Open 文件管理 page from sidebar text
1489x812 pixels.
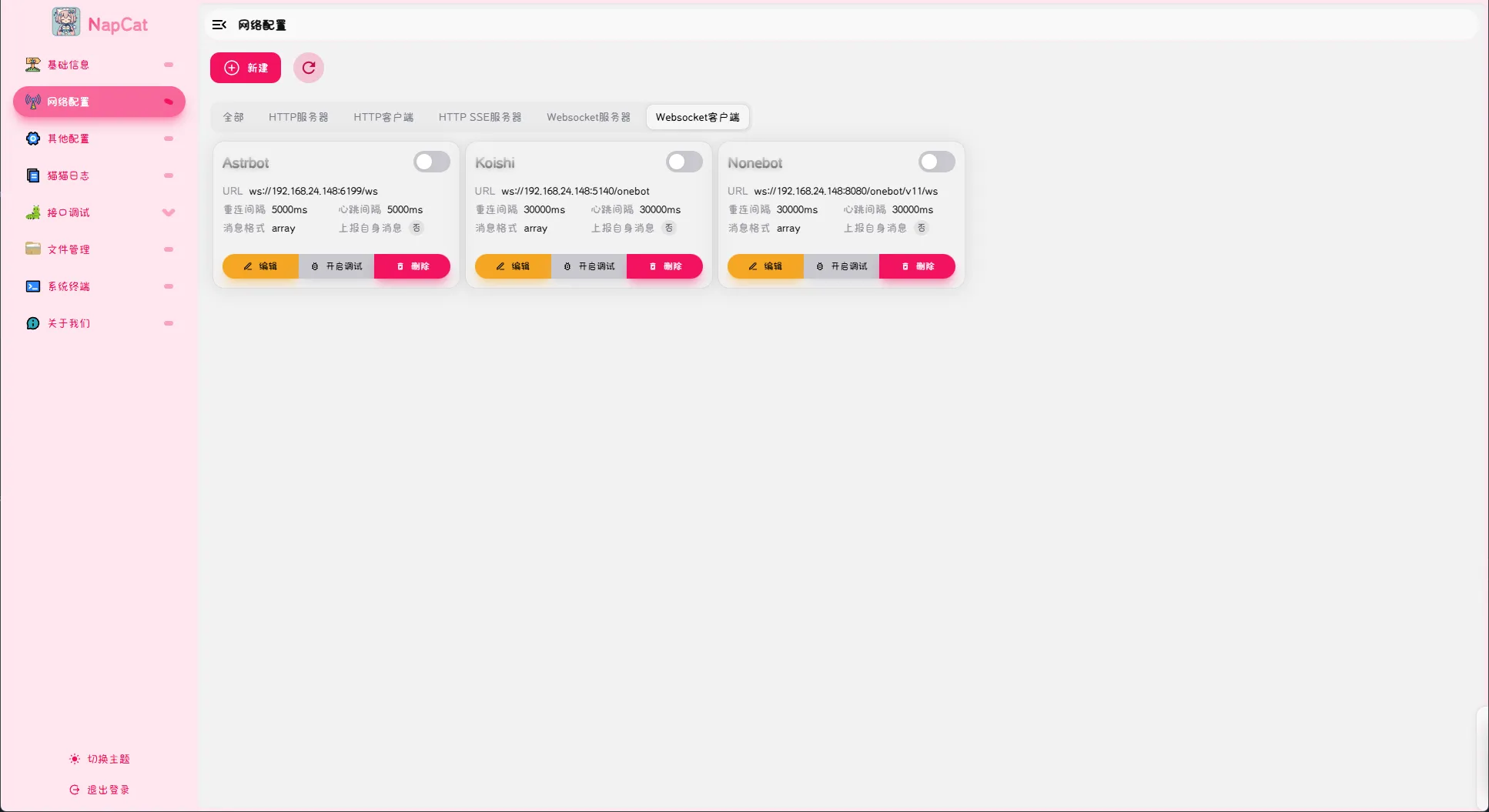point(69,249)
